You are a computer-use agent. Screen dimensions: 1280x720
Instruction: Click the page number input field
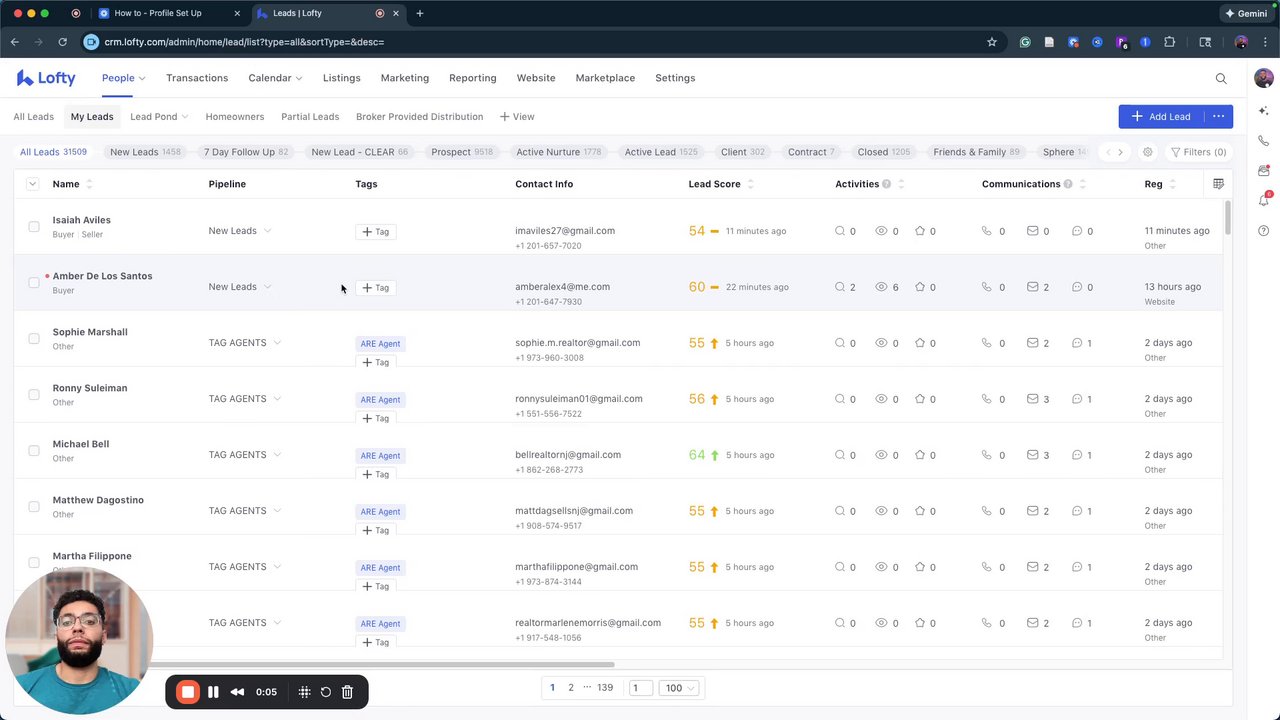coord(640,688)
